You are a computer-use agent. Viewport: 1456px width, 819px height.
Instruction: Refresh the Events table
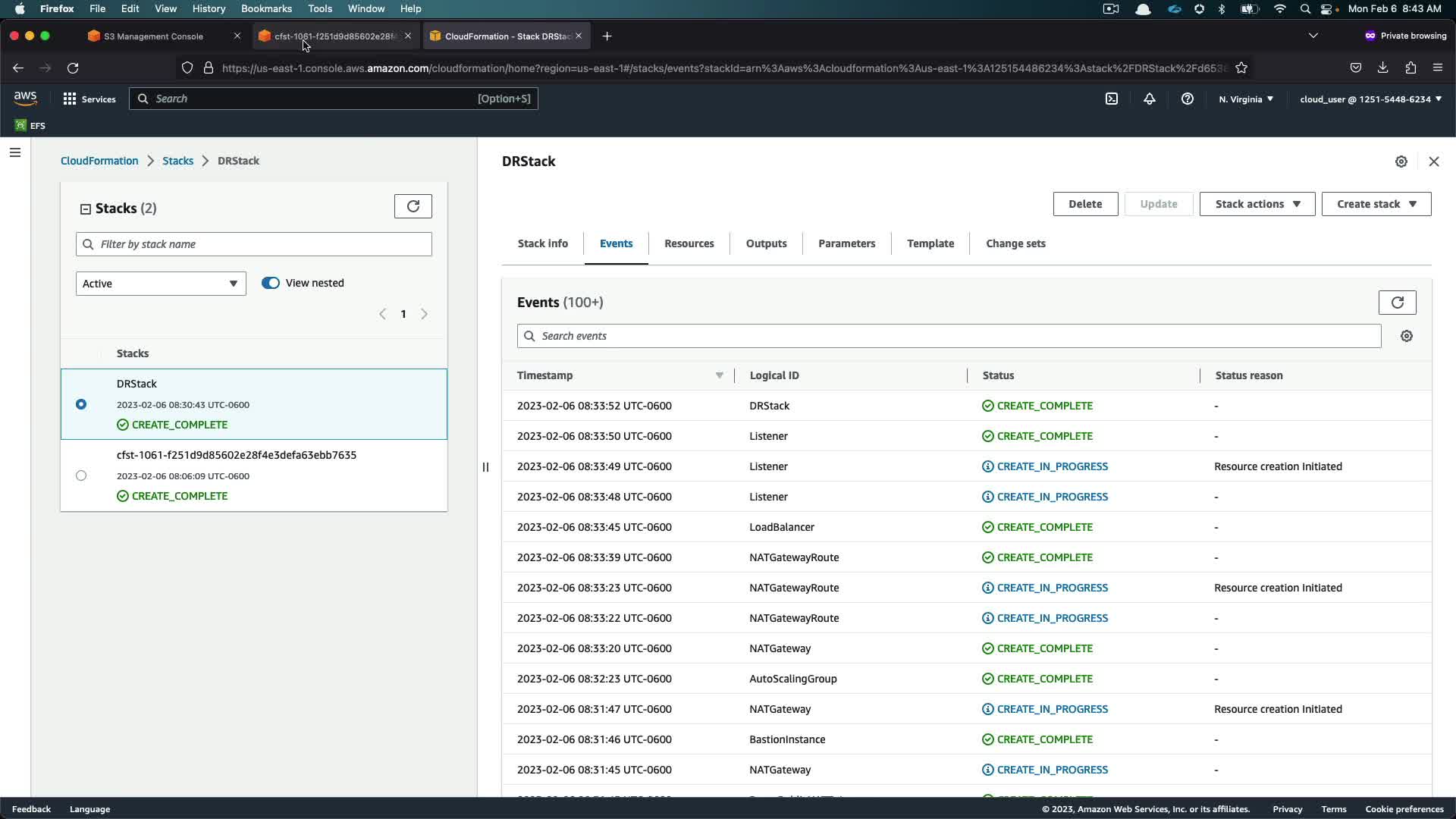1397,303
